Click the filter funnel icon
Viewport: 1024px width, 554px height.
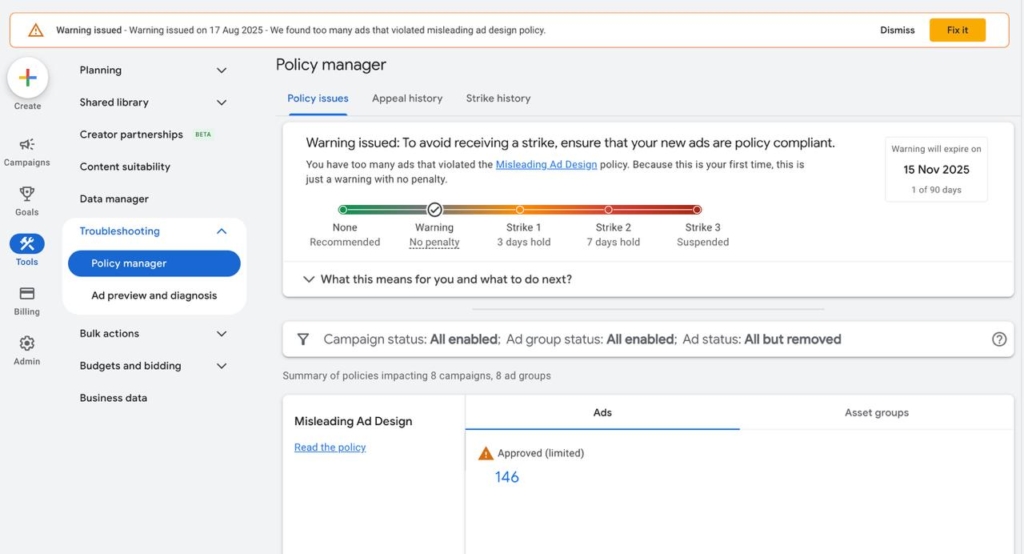(x=303, y=339)
